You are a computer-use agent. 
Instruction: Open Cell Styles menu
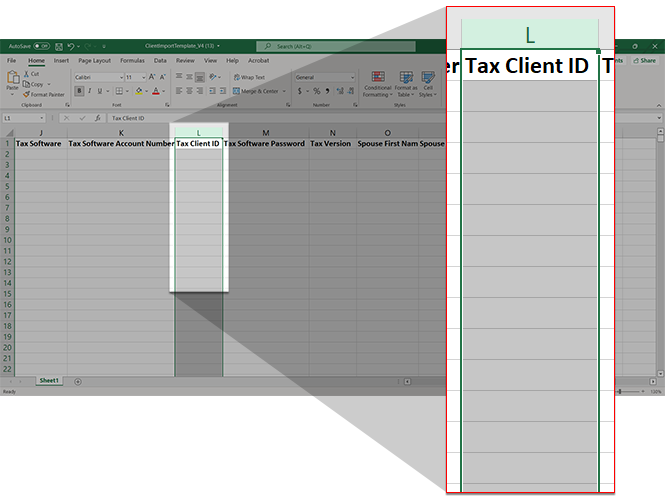point(428,84)
